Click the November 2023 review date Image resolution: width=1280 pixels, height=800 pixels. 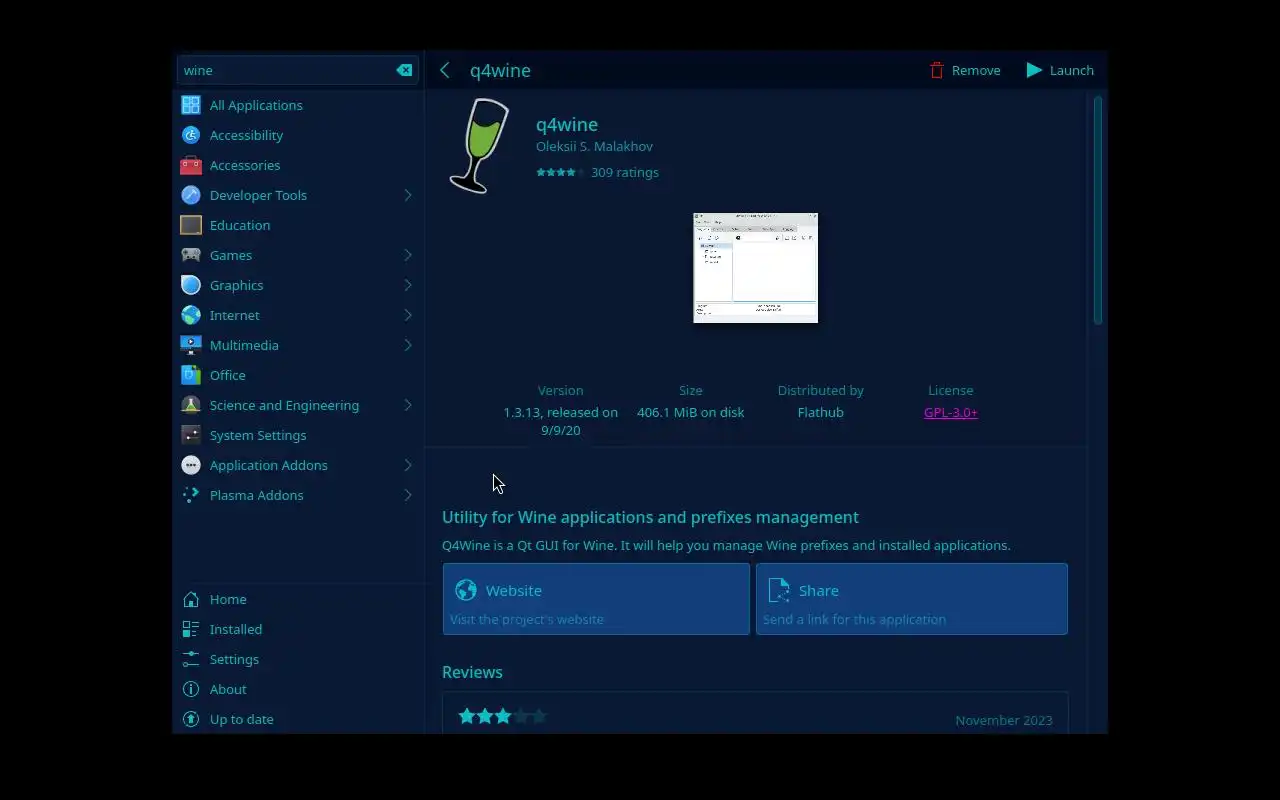[1004, 720]
